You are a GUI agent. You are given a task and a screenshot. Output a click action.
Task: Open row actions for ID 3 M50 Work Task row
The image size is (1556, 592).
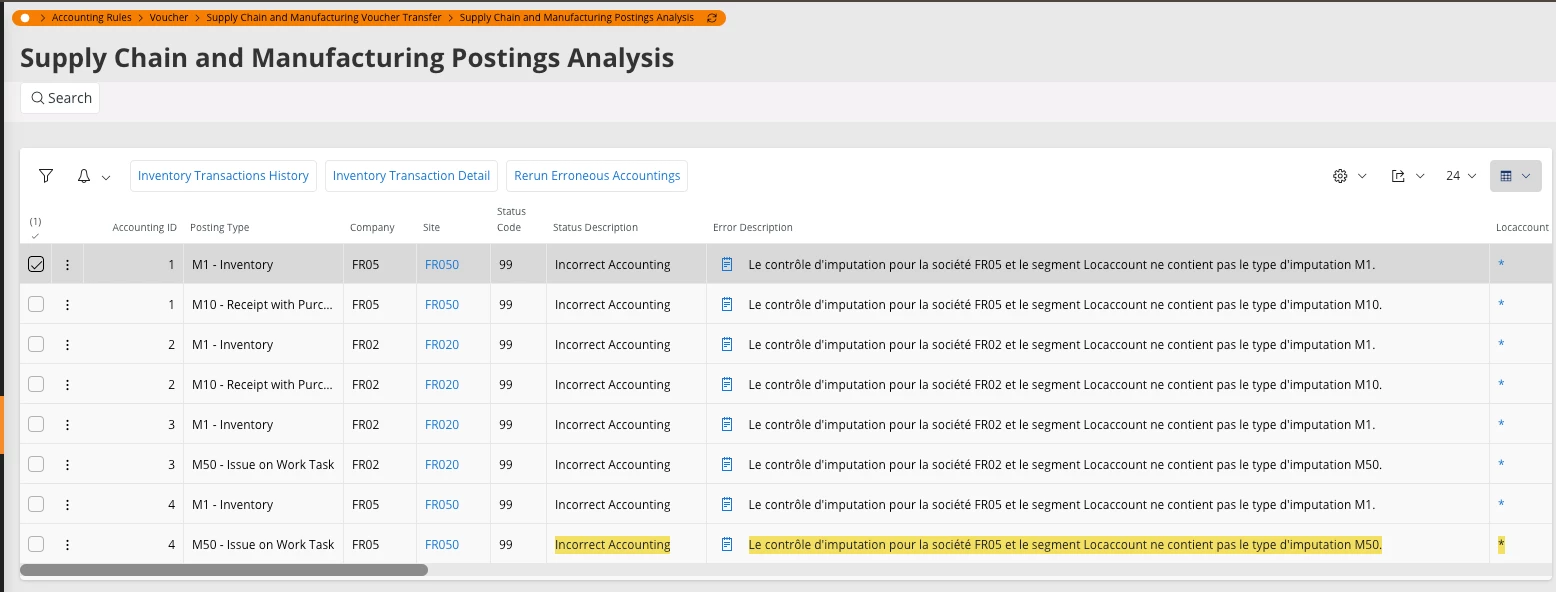click(x=67, y=465)
